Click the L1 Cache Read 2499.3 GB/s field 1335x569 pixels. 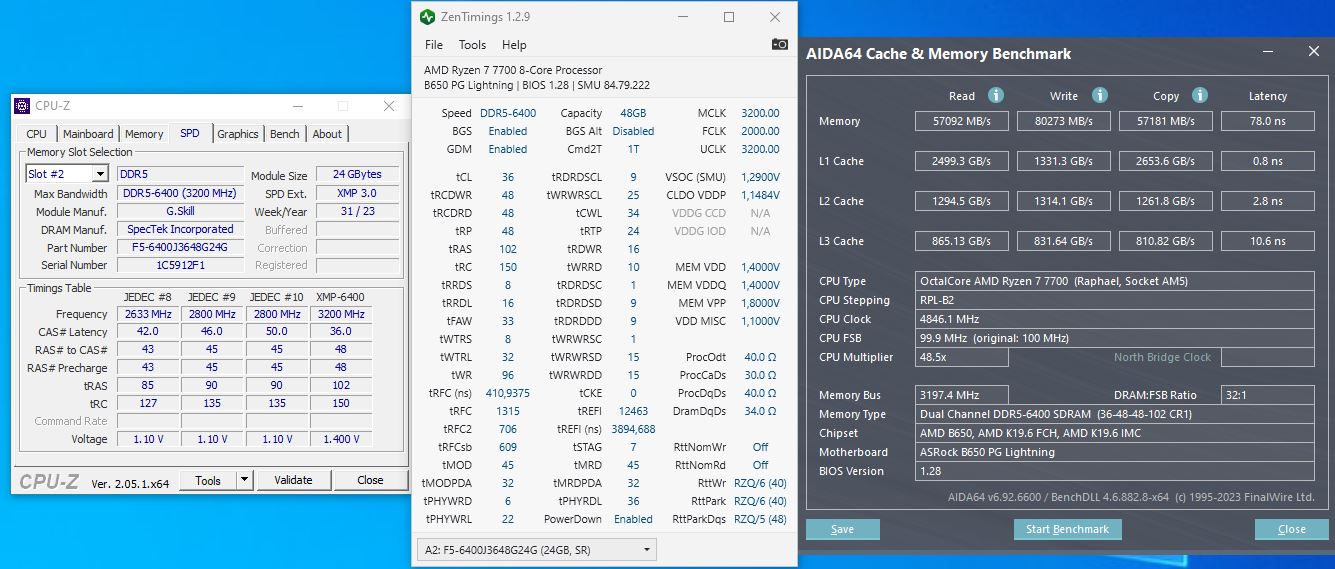[962, 161]
